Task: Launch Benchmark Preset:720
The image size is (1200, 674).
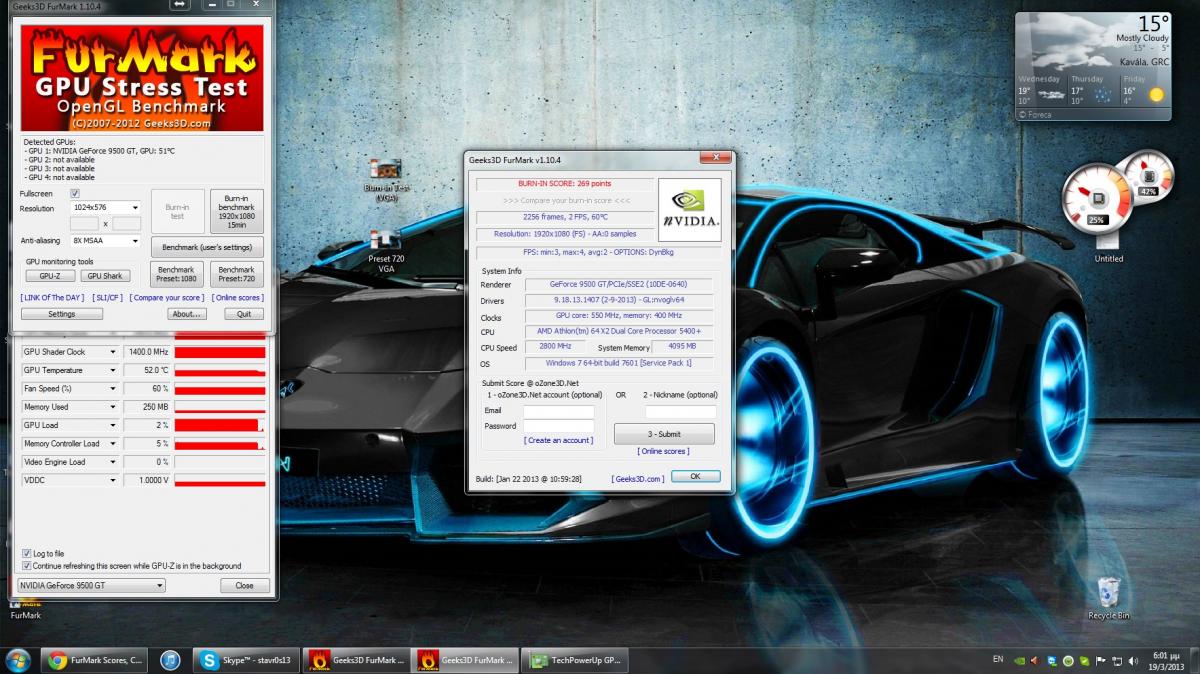Action: (x=237, y=274)
